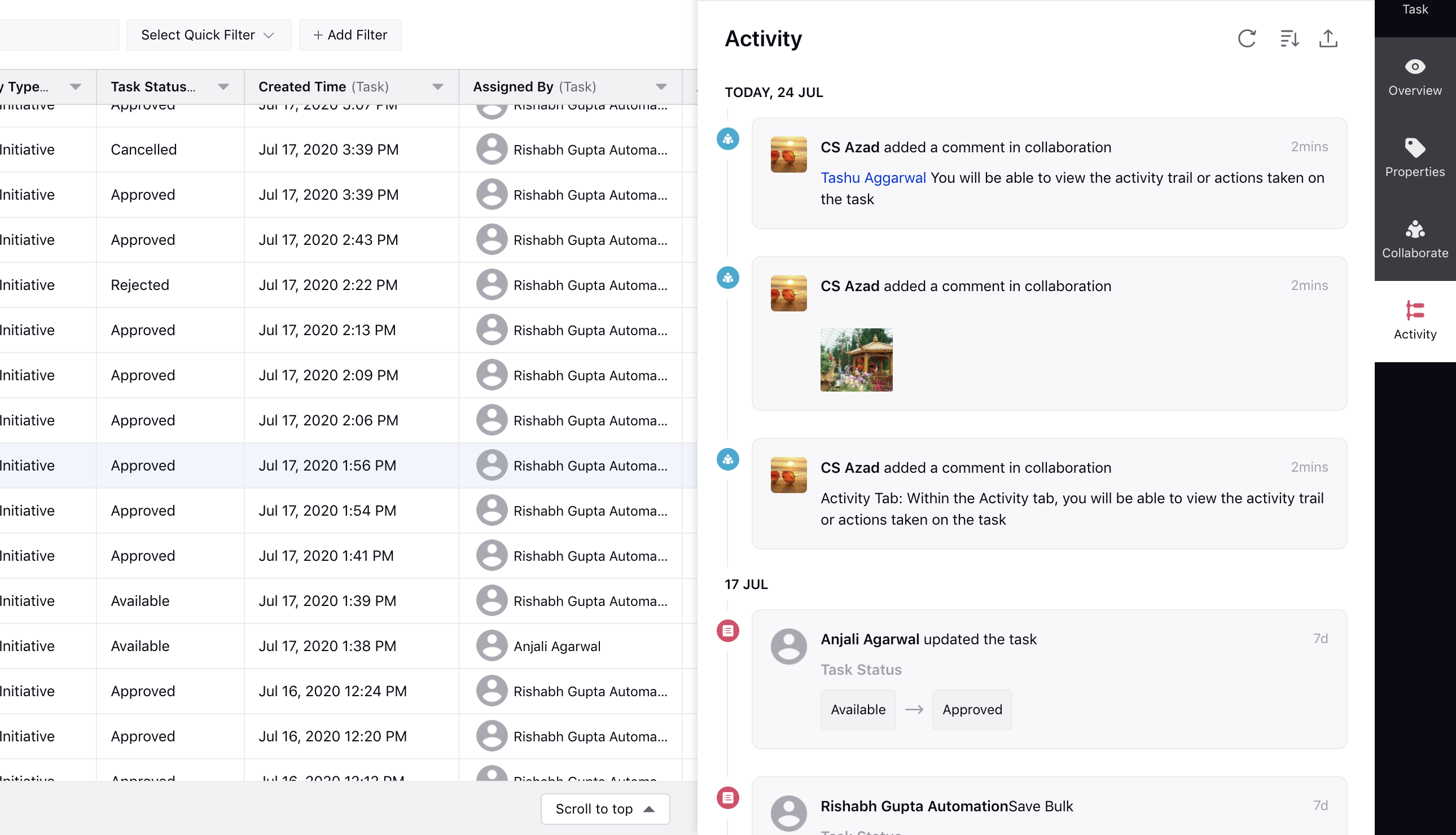Click Tashu Aggarwal mention link in comment
Viewport: 1456px width, 835px height.
click(x=872, y=177)
